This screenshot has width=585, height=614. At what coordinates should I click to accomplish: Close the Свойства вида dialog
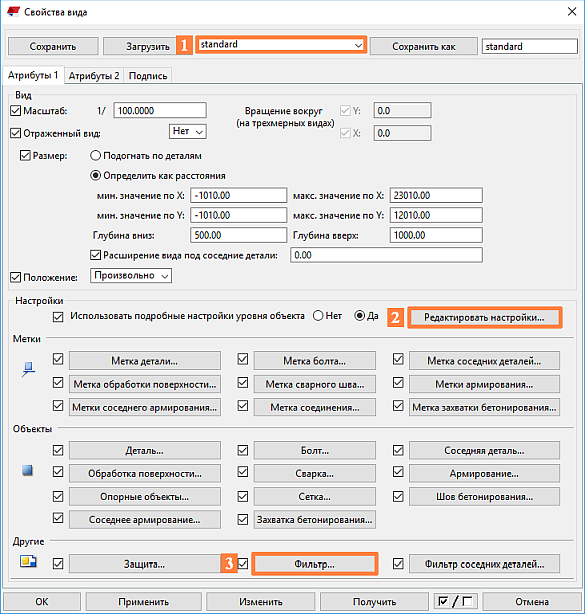(x=572, y=12)
